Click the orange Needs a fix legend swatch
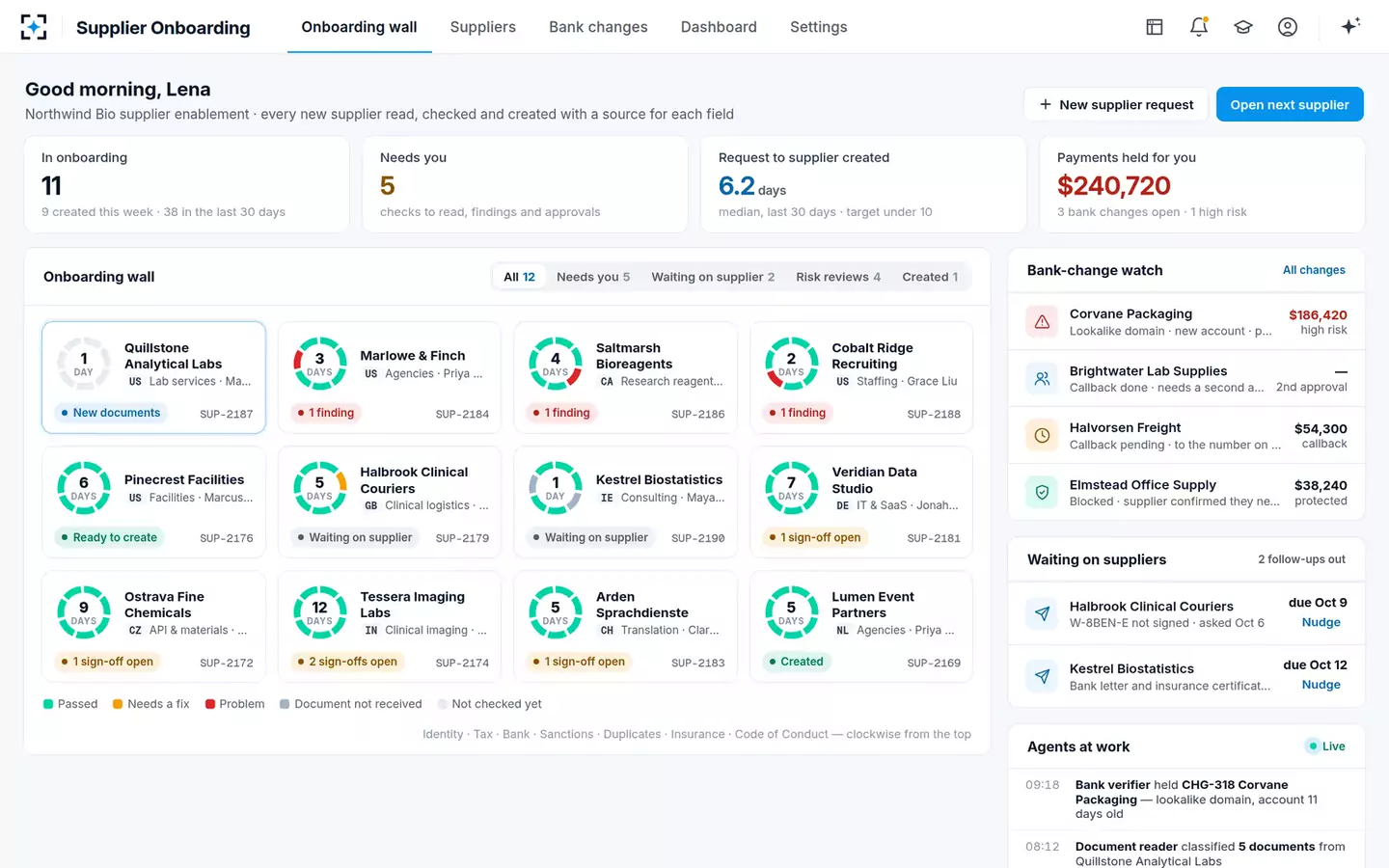 [118, 704]
